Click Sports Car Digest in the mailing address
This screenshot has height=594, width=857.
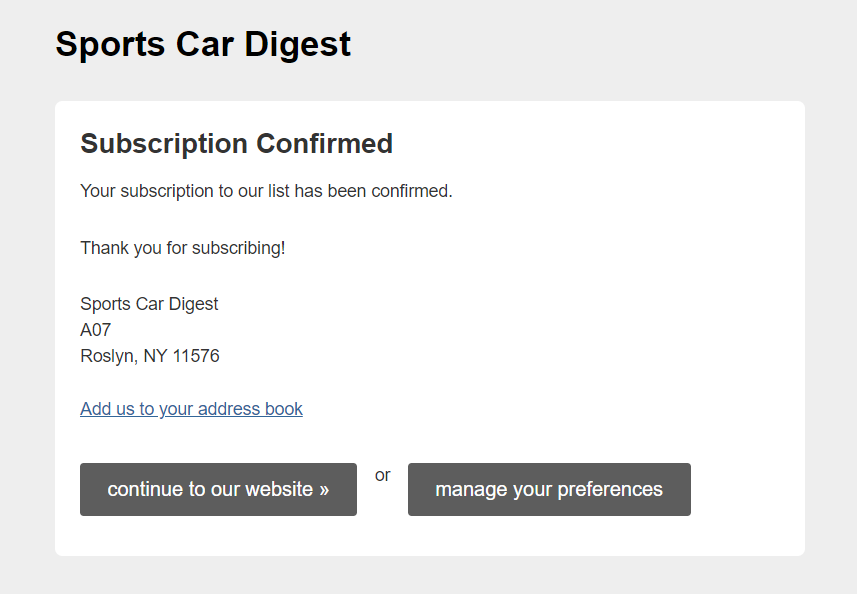tap(149, 304)
